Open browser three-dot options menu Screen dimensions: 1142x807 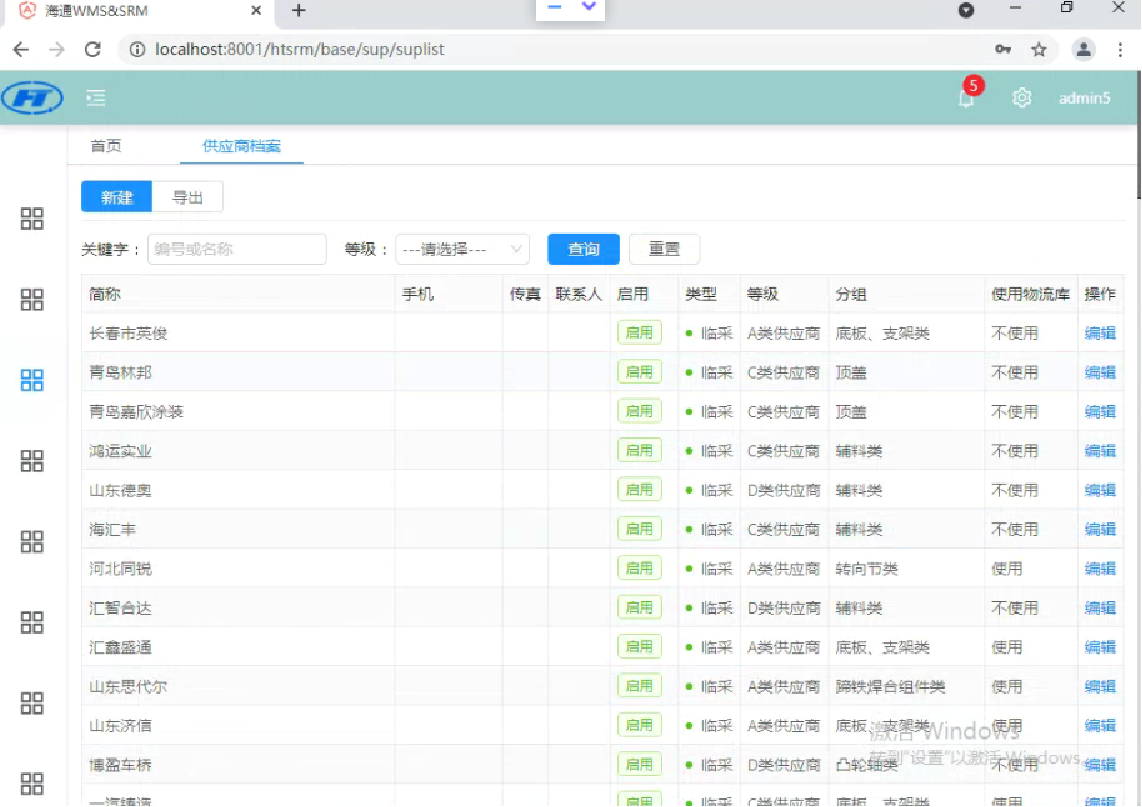pyautogui.click(x=1120, y=49)
